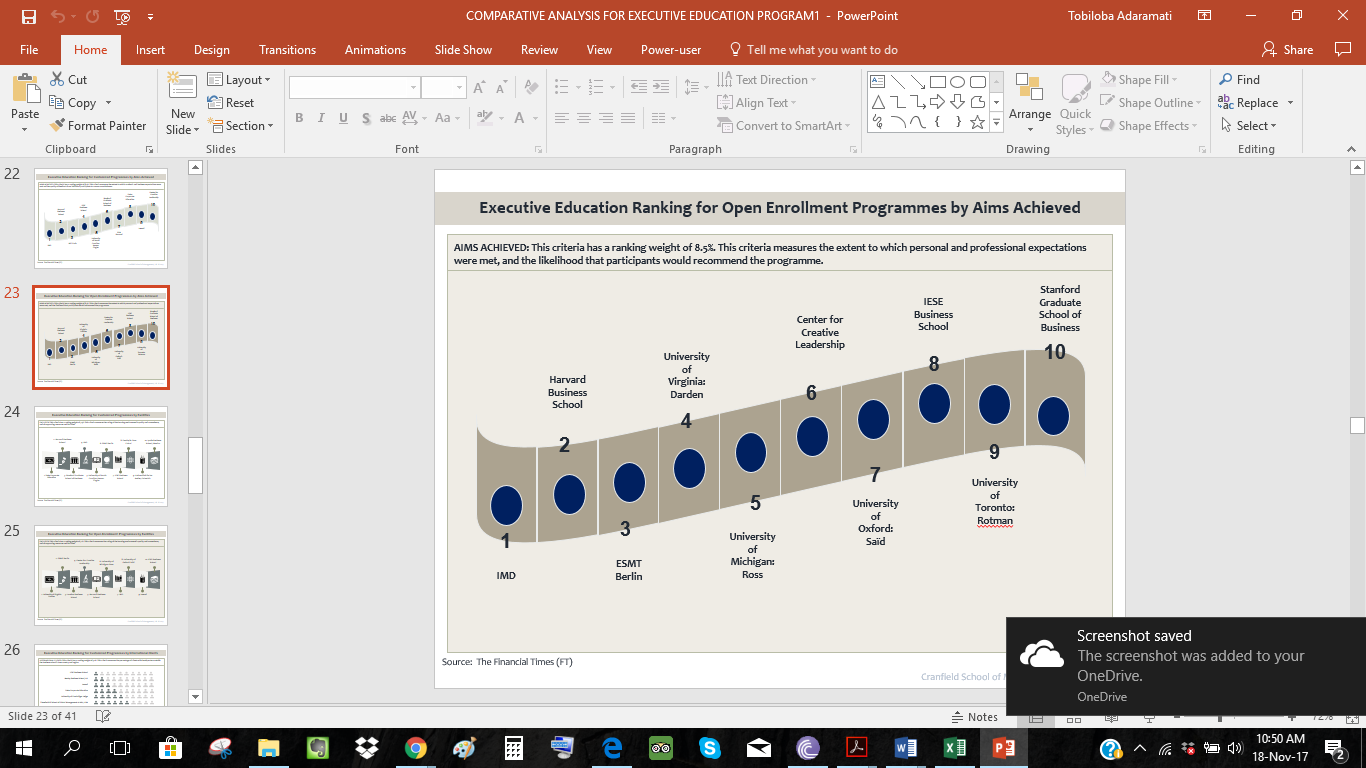Pick the star shape from the shapes gallery
Viewport: 1366px width, 768px height.
coord(977,122)
